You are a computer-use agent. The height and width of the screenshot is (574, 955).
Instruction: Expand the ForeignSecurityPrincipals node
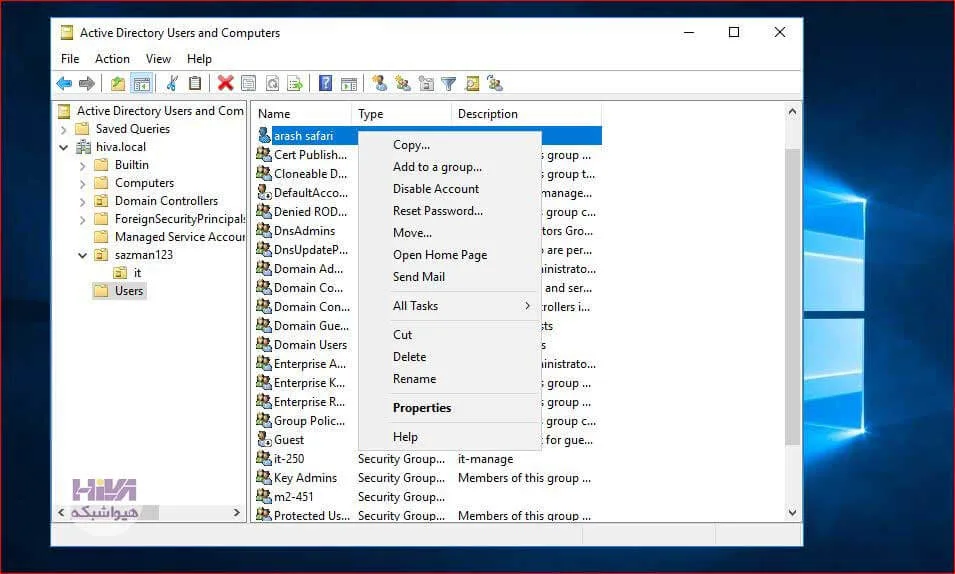pyautogui.click(x=83, y=219)
